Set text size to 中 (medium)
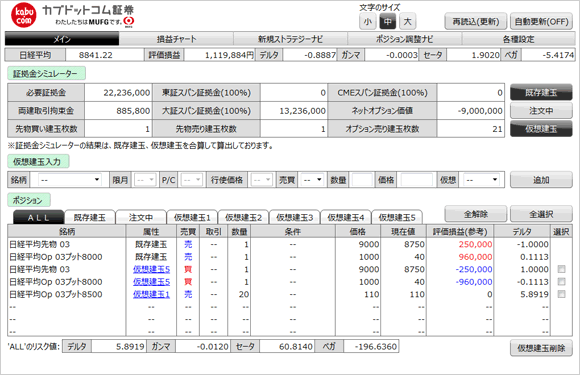This screenshot has height=375, width=580. (388, 21)
